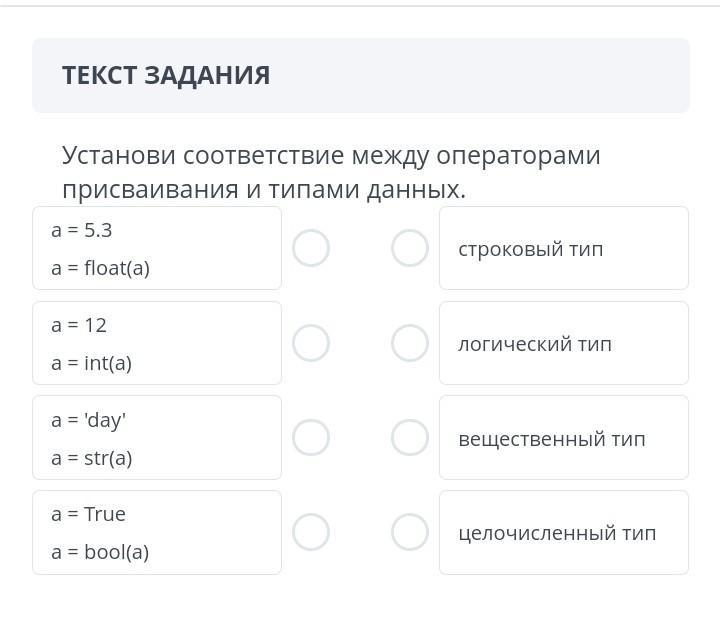
Task: Click the 'a = True, a = bool(a)' box
Action: tap(157, 532)
